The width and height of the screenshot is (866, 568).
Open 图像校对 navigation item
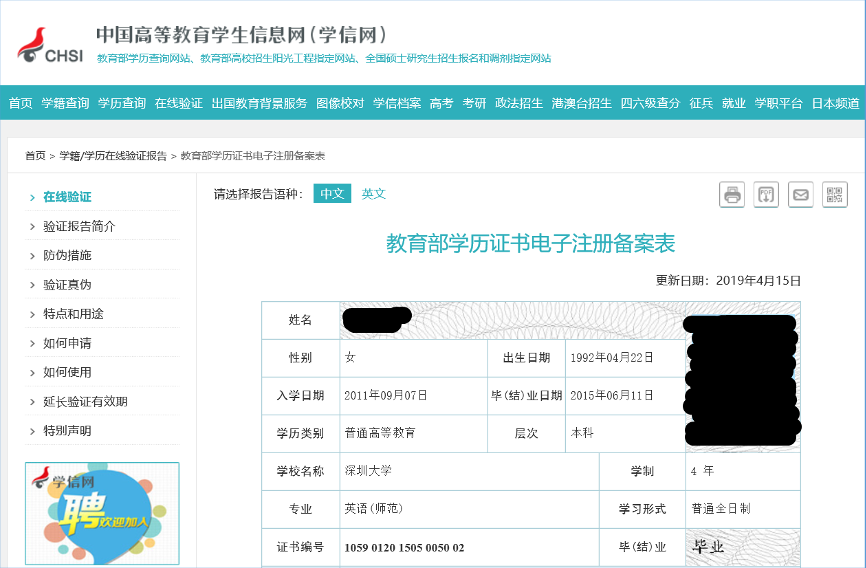(340, 103)
